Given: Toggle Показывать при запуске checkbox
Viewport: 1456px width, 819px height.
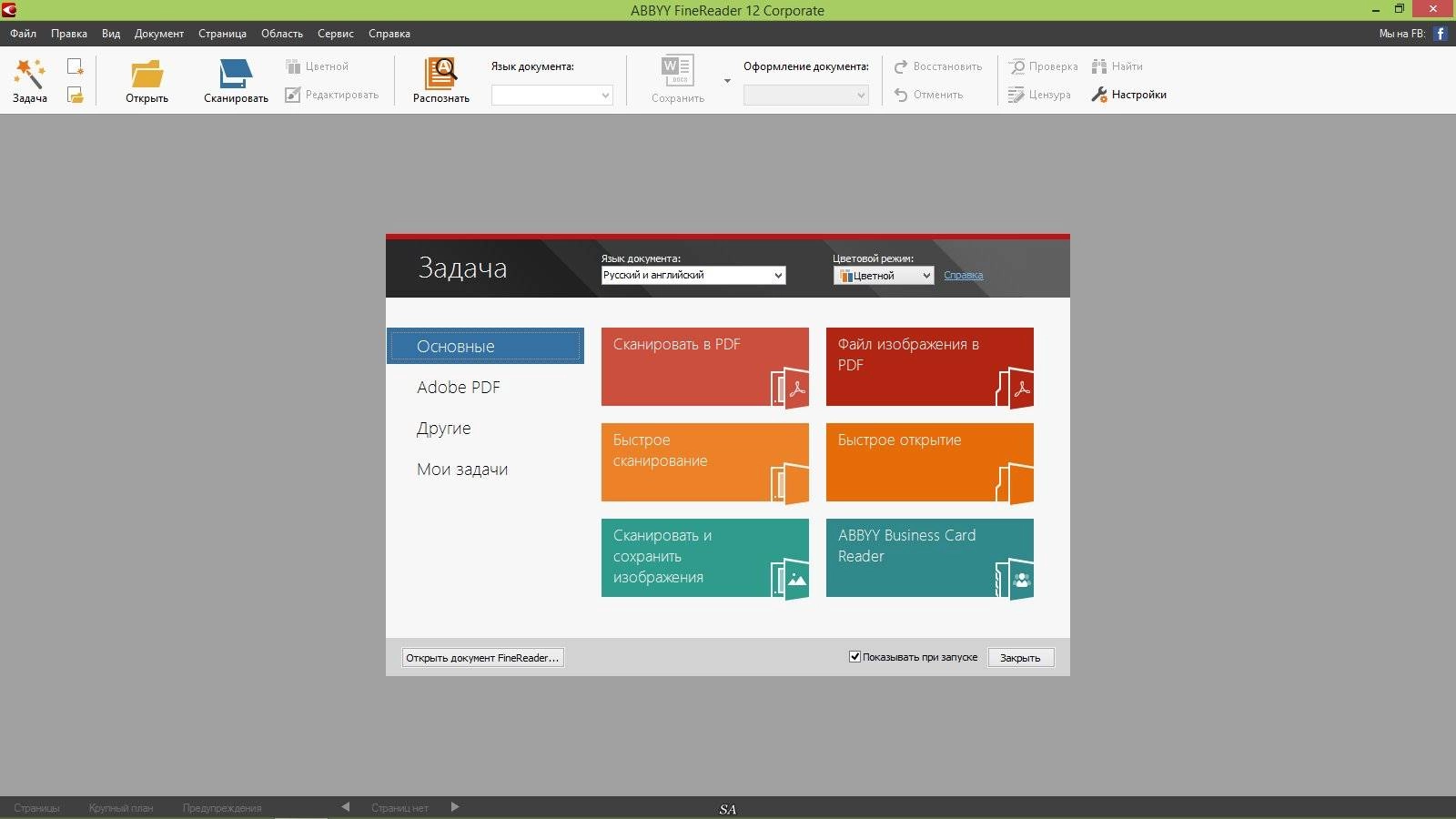Looking at the screenshot, I should coord(854,657).
